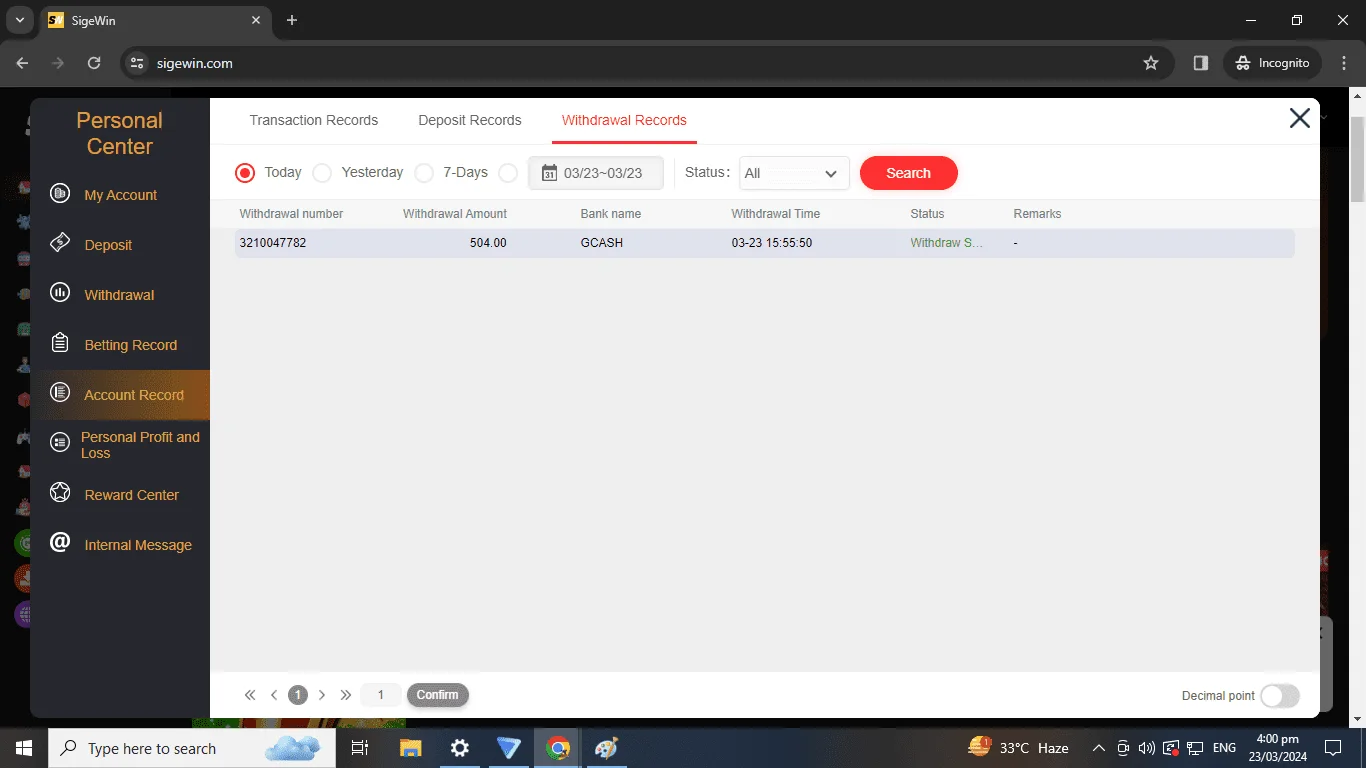Click the Betting Record clipboard icon
This screenshot has height=768, width=1366.
pos(60,343)
